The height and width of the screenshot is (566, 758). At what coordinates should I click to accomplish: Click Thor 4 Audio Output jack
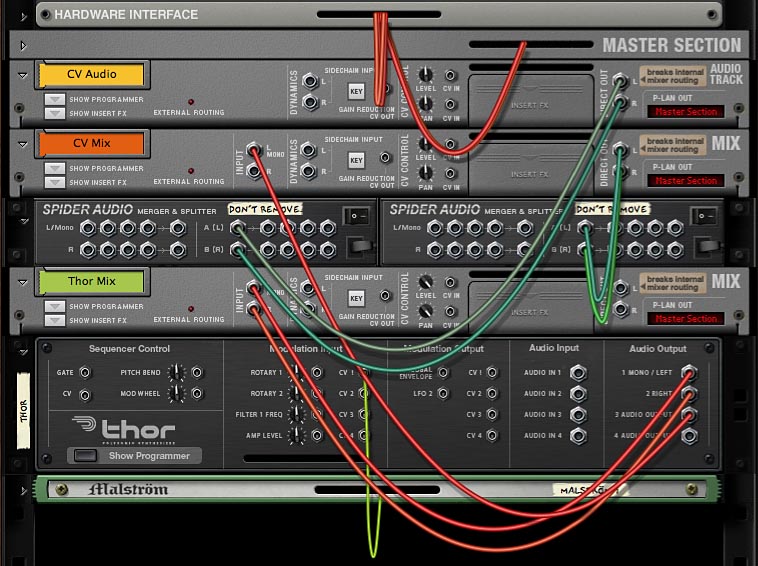(x=689, y=436)
